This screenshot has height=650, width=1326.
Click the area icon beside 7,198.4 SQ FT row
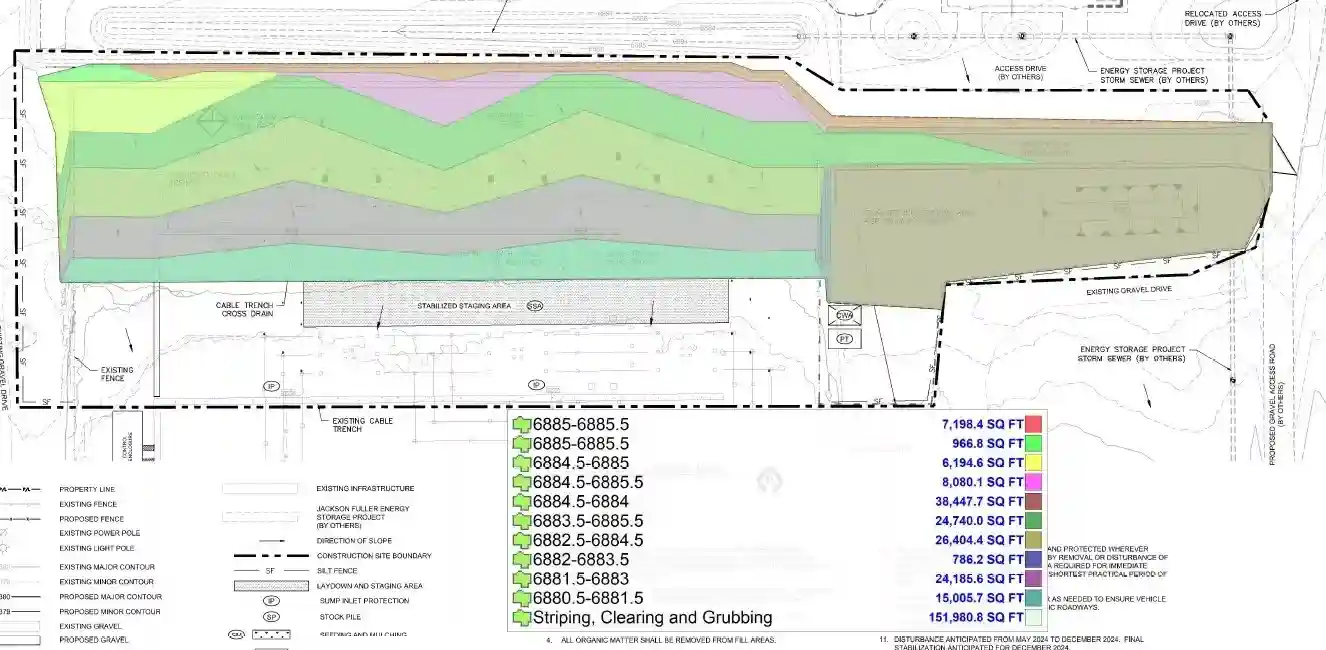tap(522, 424)
